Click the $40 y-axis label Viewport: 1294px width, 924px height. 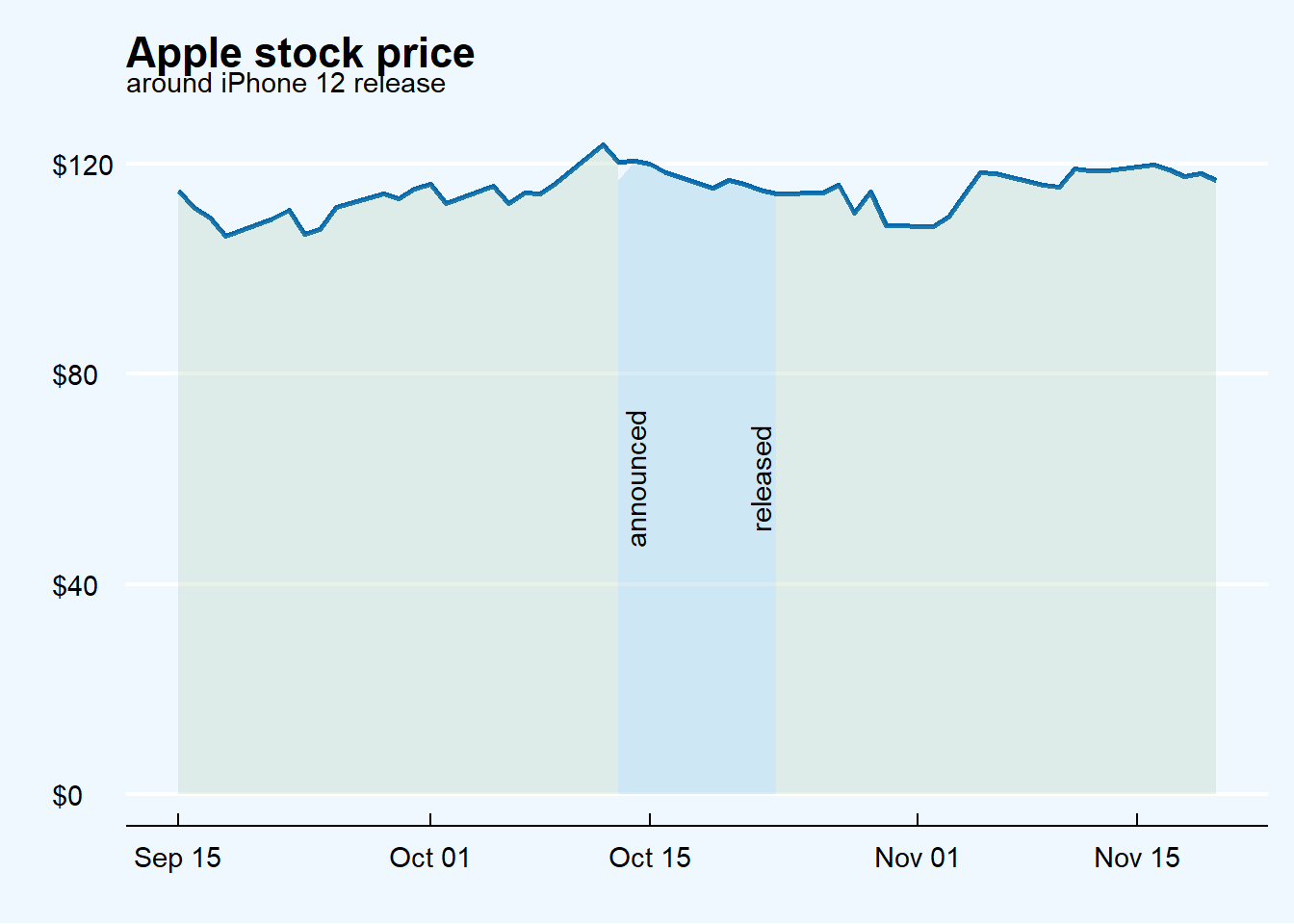(x=75, y=586)
